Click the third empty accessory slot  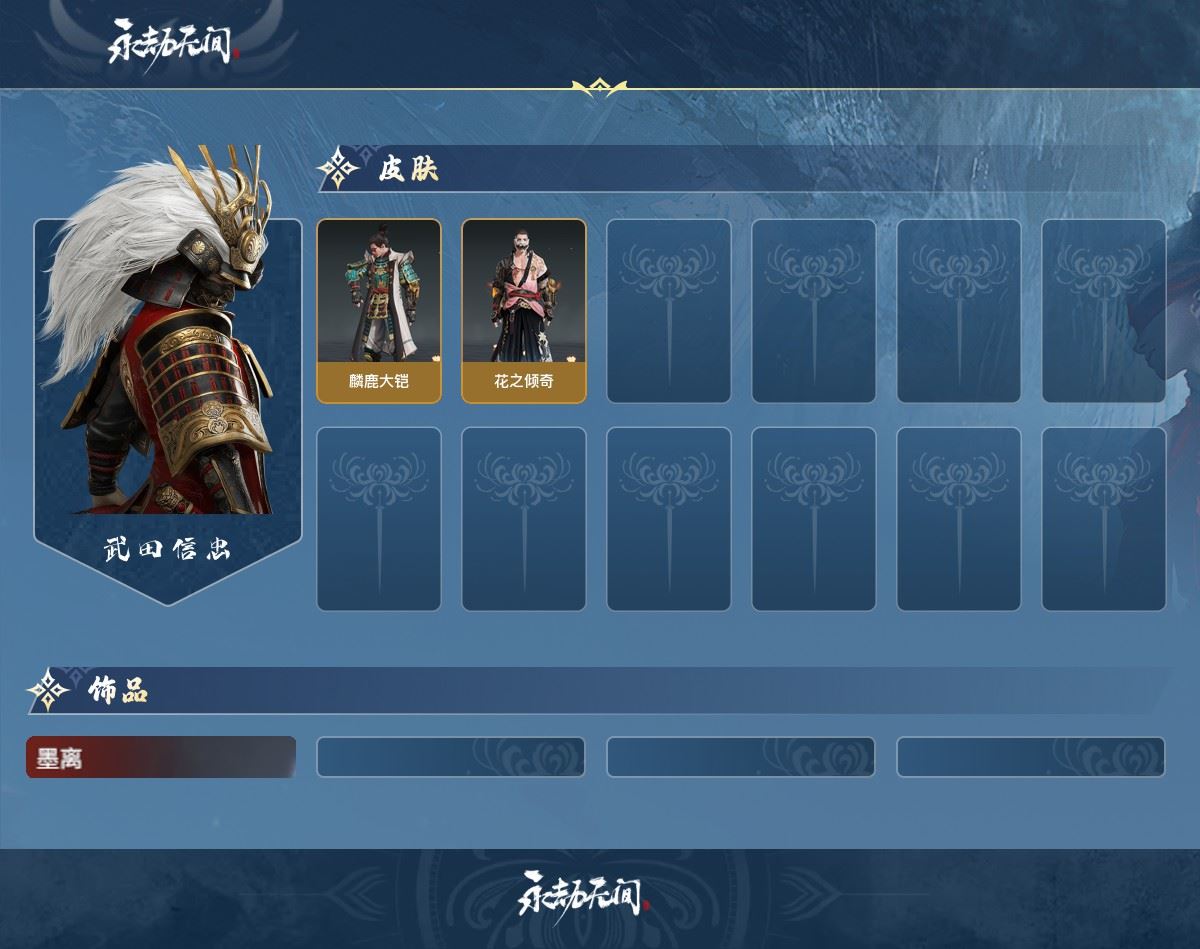pos(1031,757)
